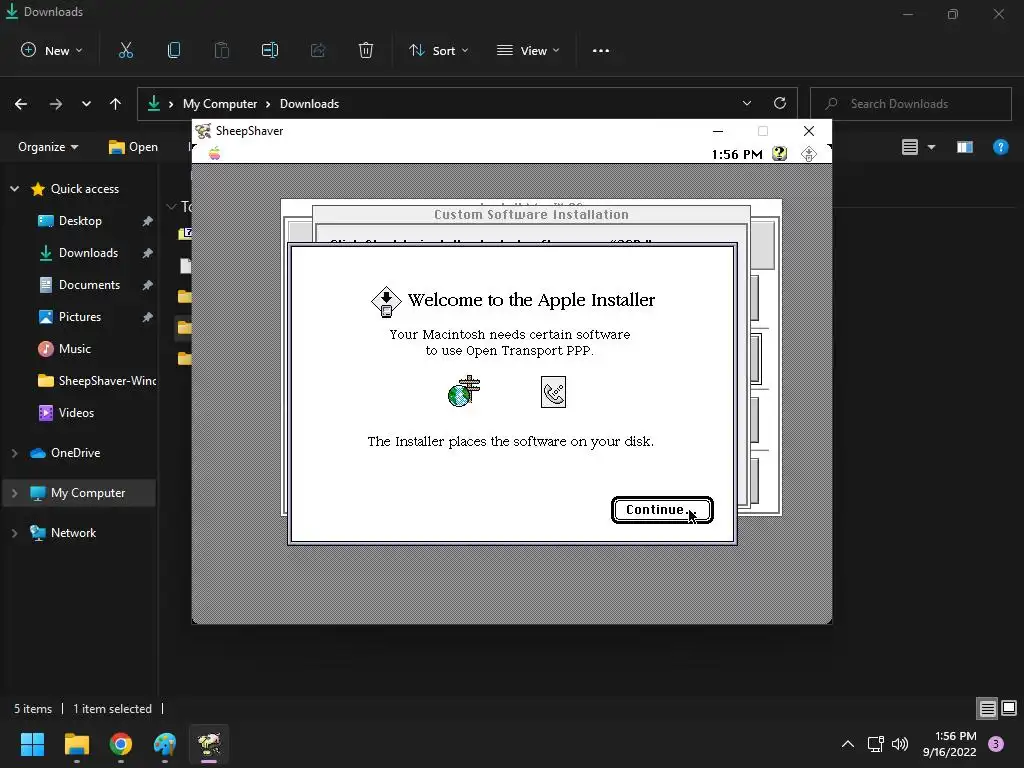Open the Mac application switcher icon
The height and width of the screenshot is (768, 1024).
pyautogui.click(x=808, y=154)
